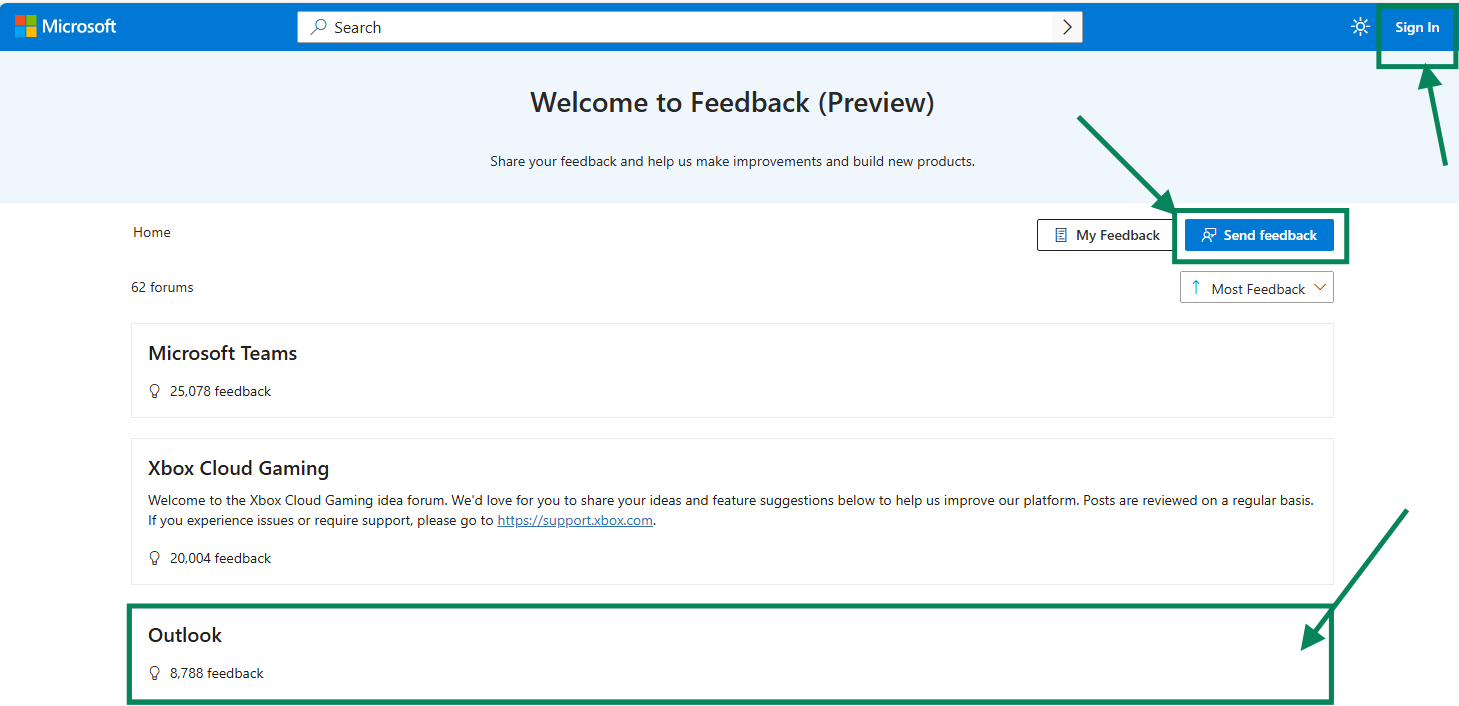
Task: Click the lightbulb icon beside 20,004 feedback
Action: (154, 558)
